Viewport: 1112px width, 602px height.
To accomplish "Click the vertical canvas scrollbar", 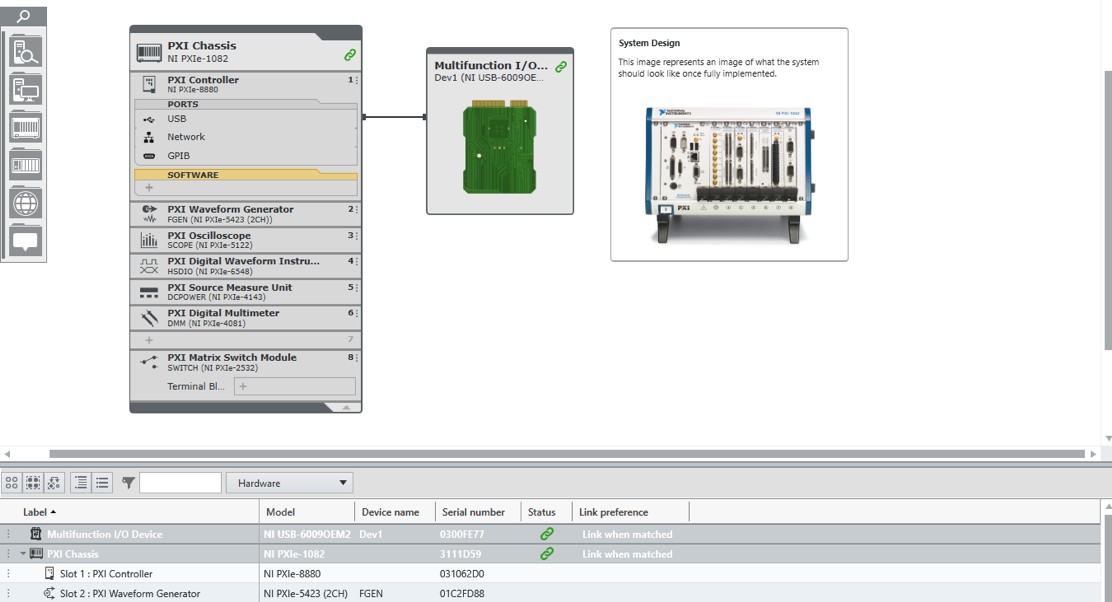I will pos(1108,210).
